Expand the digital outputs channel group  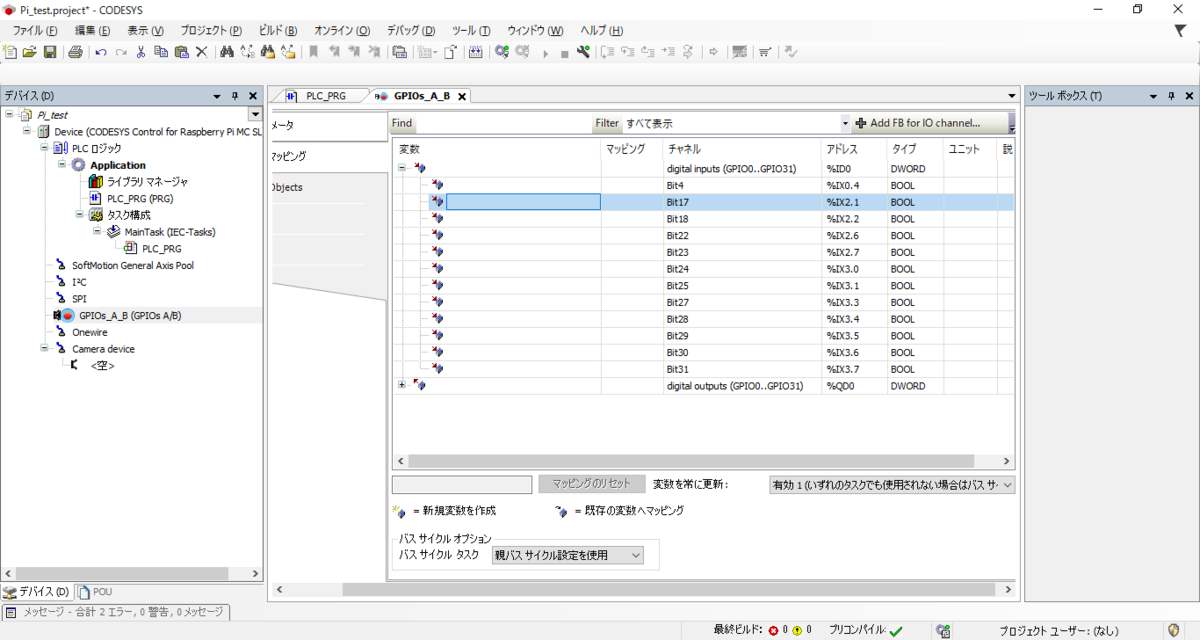tap(402, 385)
